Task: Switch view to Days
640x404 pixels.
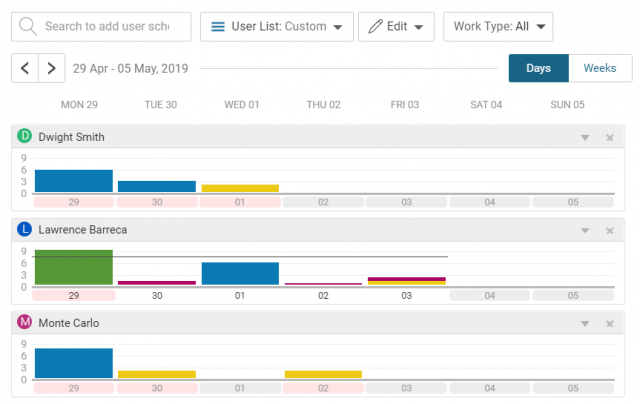Action: [x=538, y=68]
